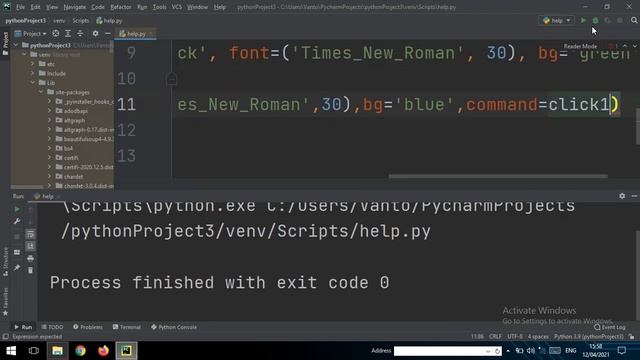
Task: Click the CRLF line separator widget
Action: click(495, 337)
